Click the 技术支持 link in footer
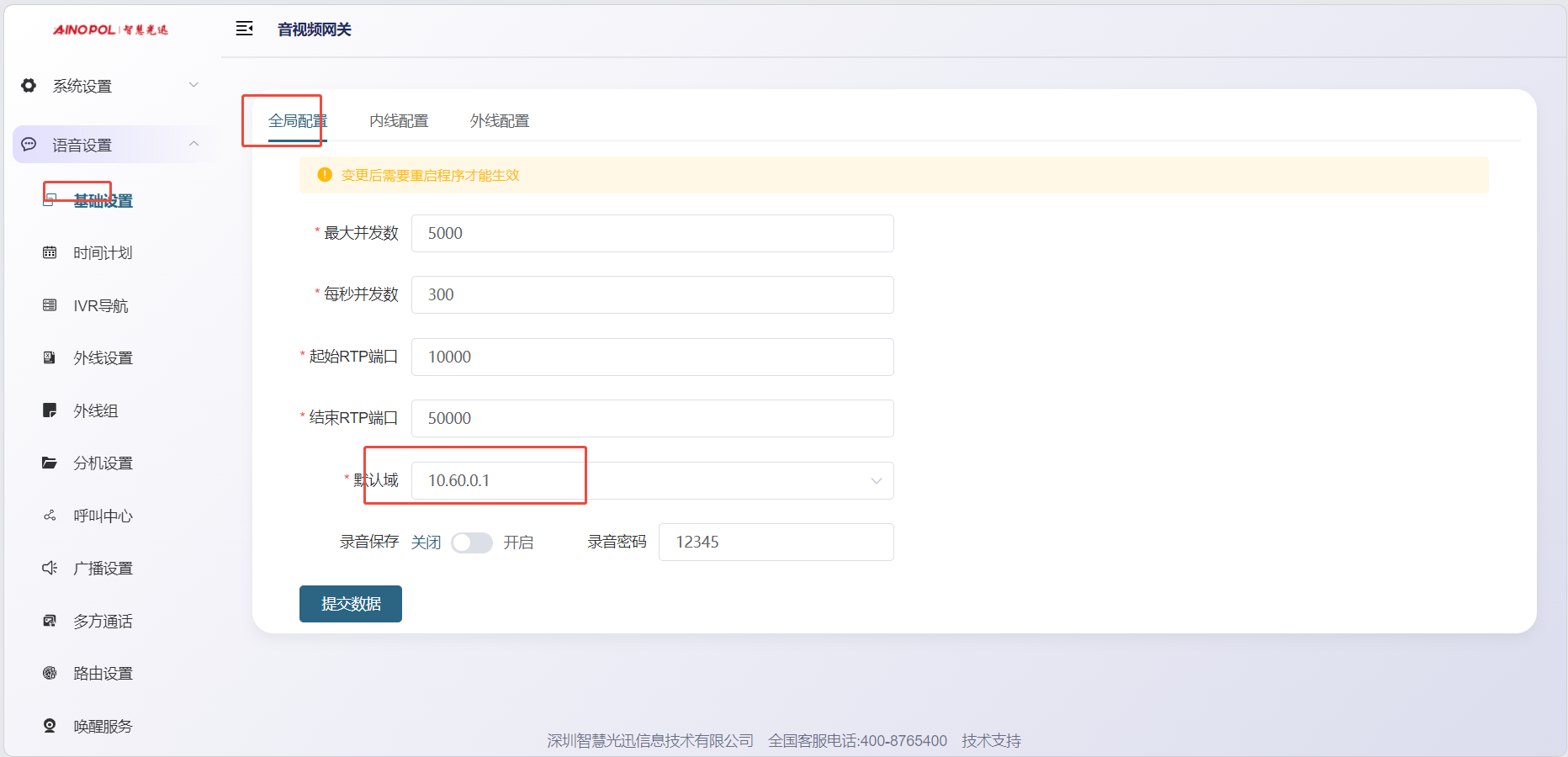Image resolution: width=1568 pixels, height=757 pixels. tap(991, 741)
